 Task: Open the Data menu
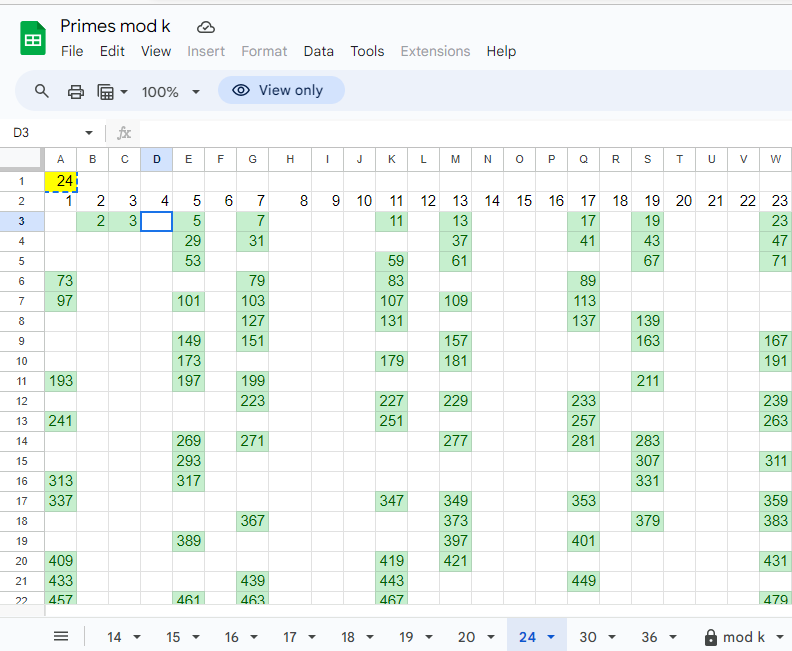(x=319, y=51)
